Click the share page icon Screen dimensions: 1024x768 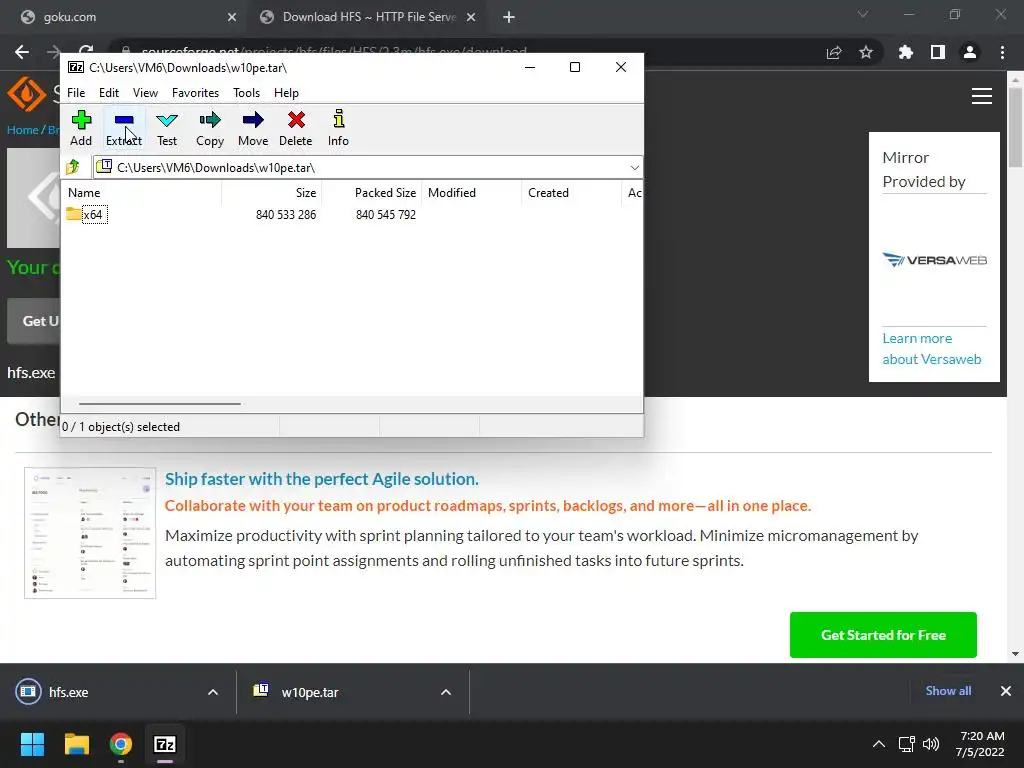click(x=834, y=53)
